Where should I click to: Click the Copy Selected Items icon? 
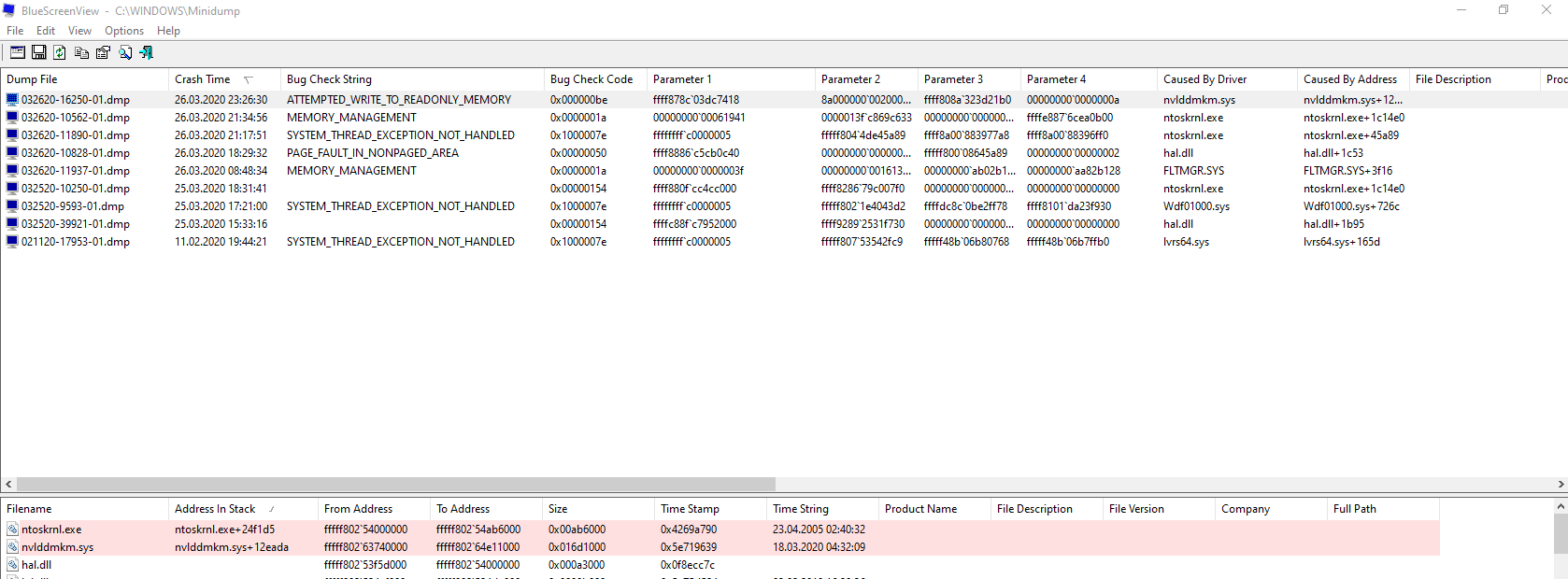81,53
